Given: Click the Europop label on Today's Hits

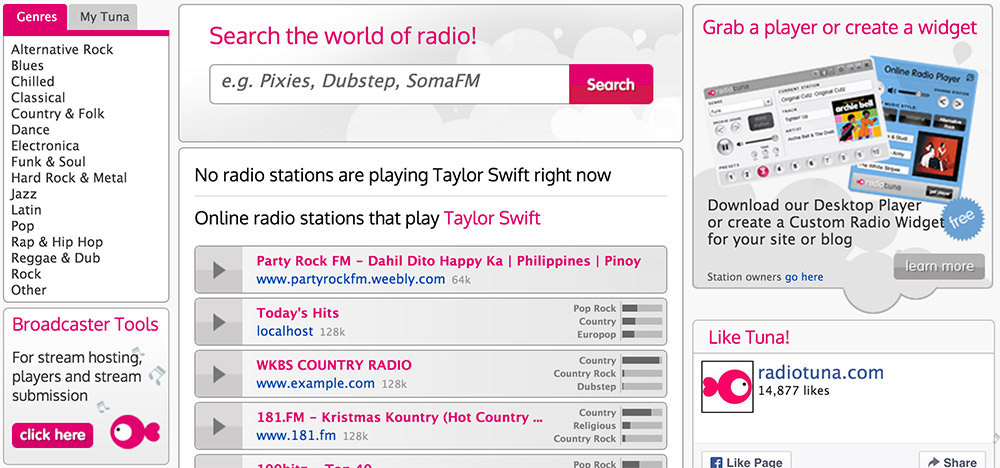Looking at the screenshot, I should pyautogui.click(x=597, y=335).
